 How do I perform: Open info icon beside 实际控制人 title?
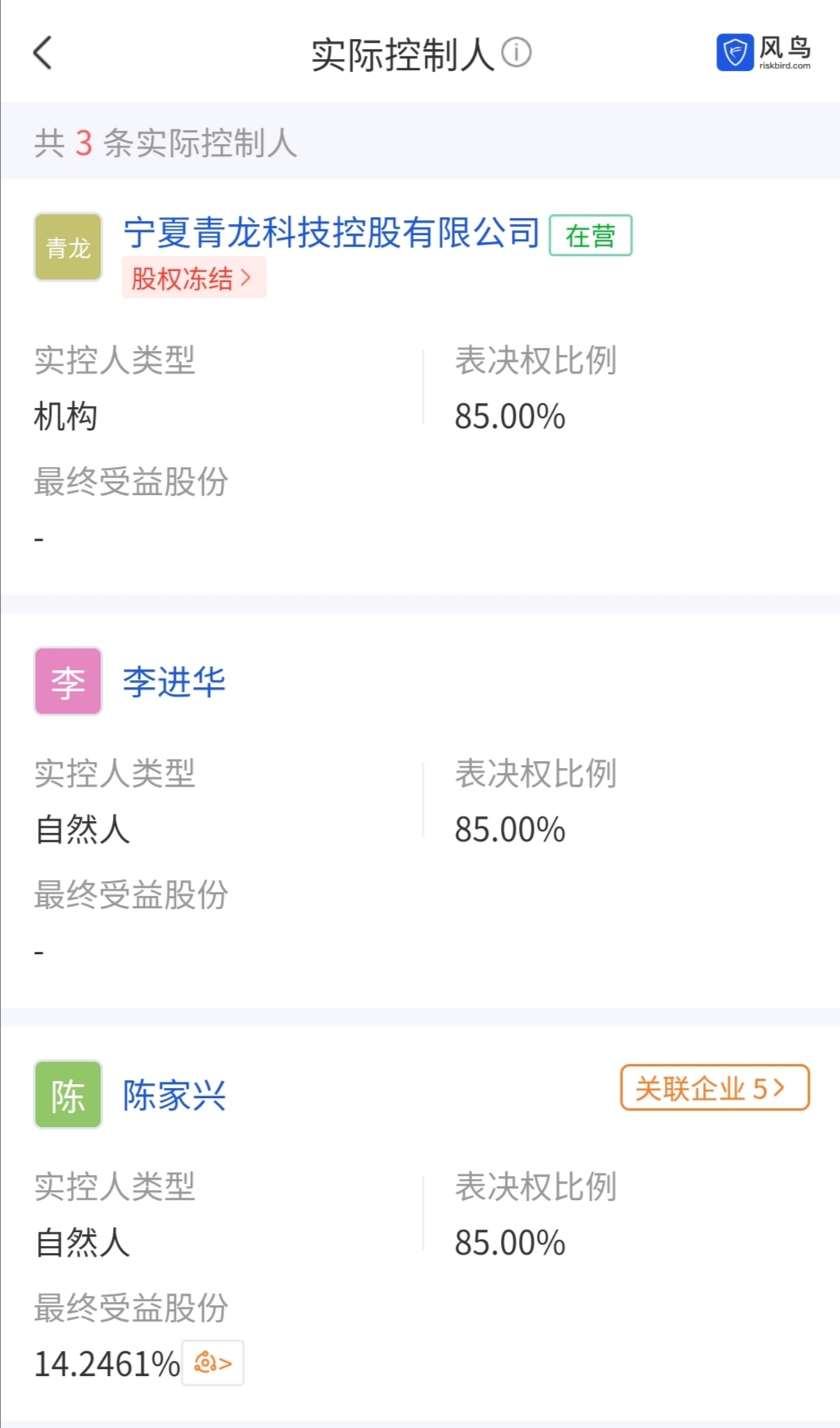[516, 53]
